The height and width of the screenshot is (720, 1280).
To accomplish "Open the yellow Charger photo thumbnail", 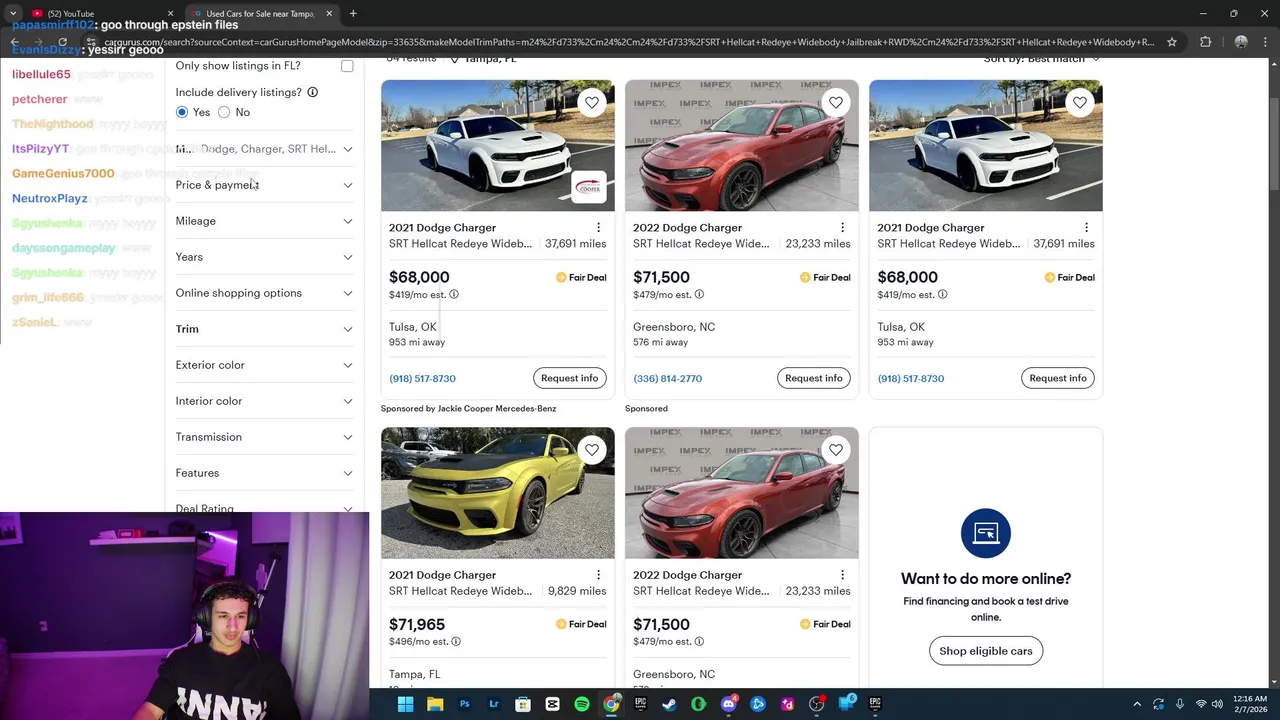I will coord(498,493).
